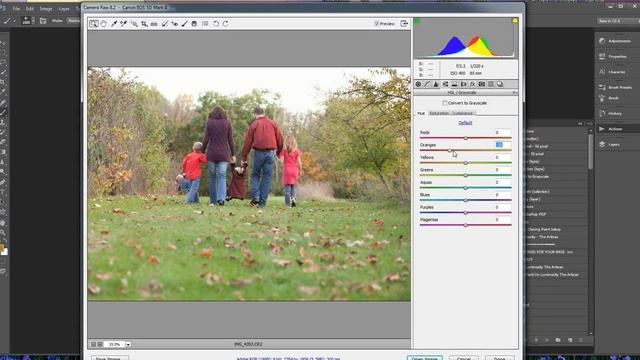Switch to the Luminance tab

point(463,113)
